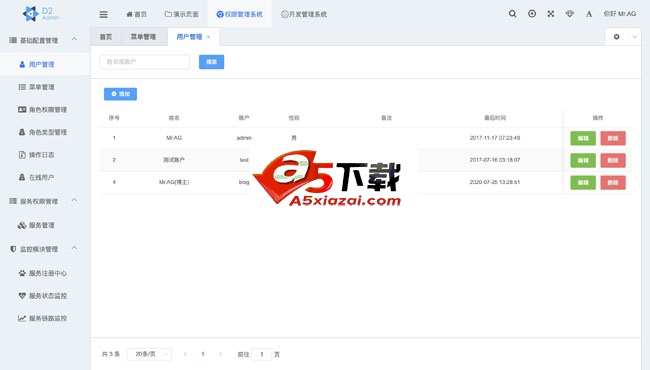
Task: Click the circular target icon in top bar
Action: click(x=532, y=14)
